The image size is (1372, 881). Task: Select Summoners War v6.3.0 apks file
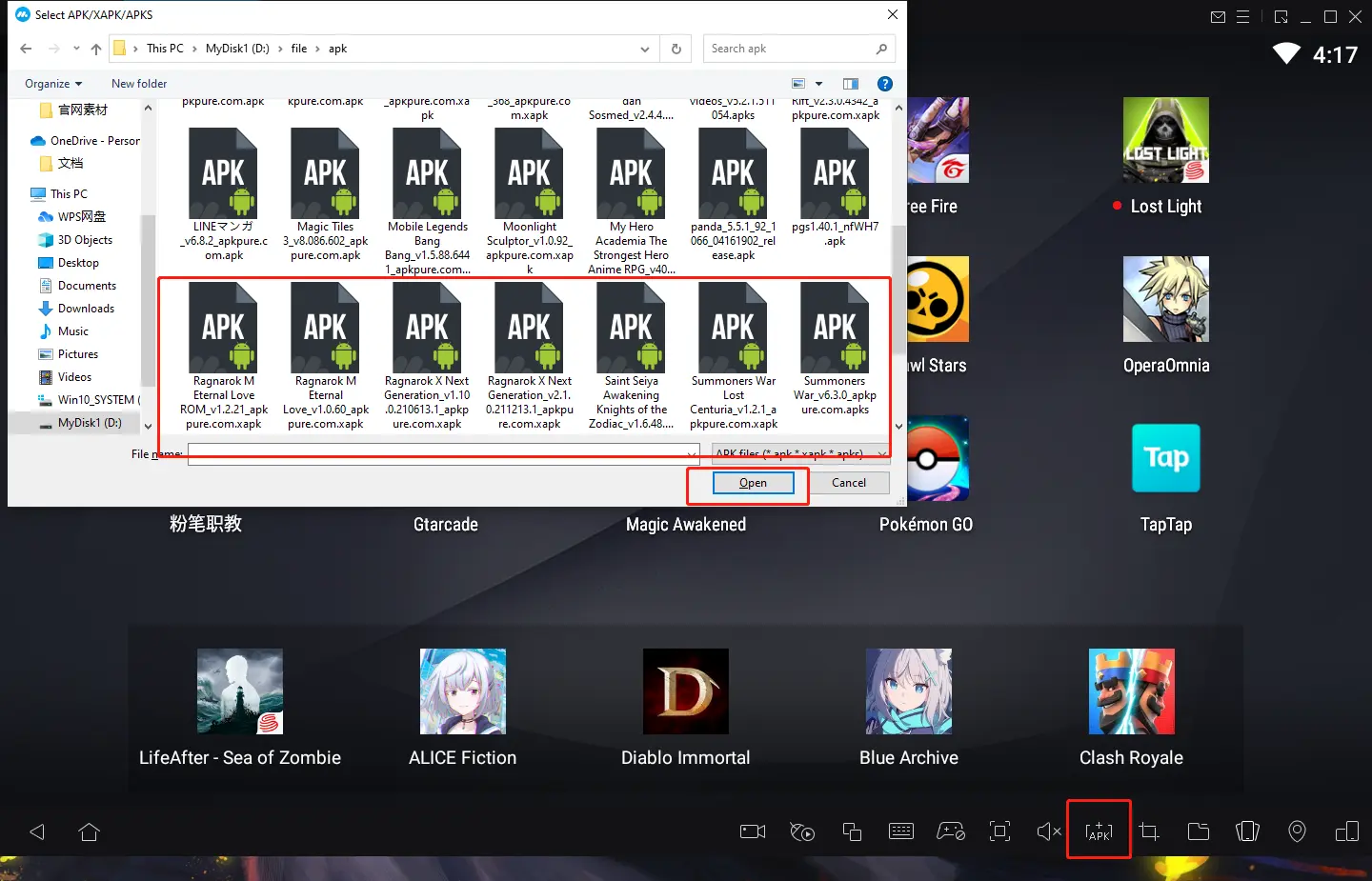[836, 350]
